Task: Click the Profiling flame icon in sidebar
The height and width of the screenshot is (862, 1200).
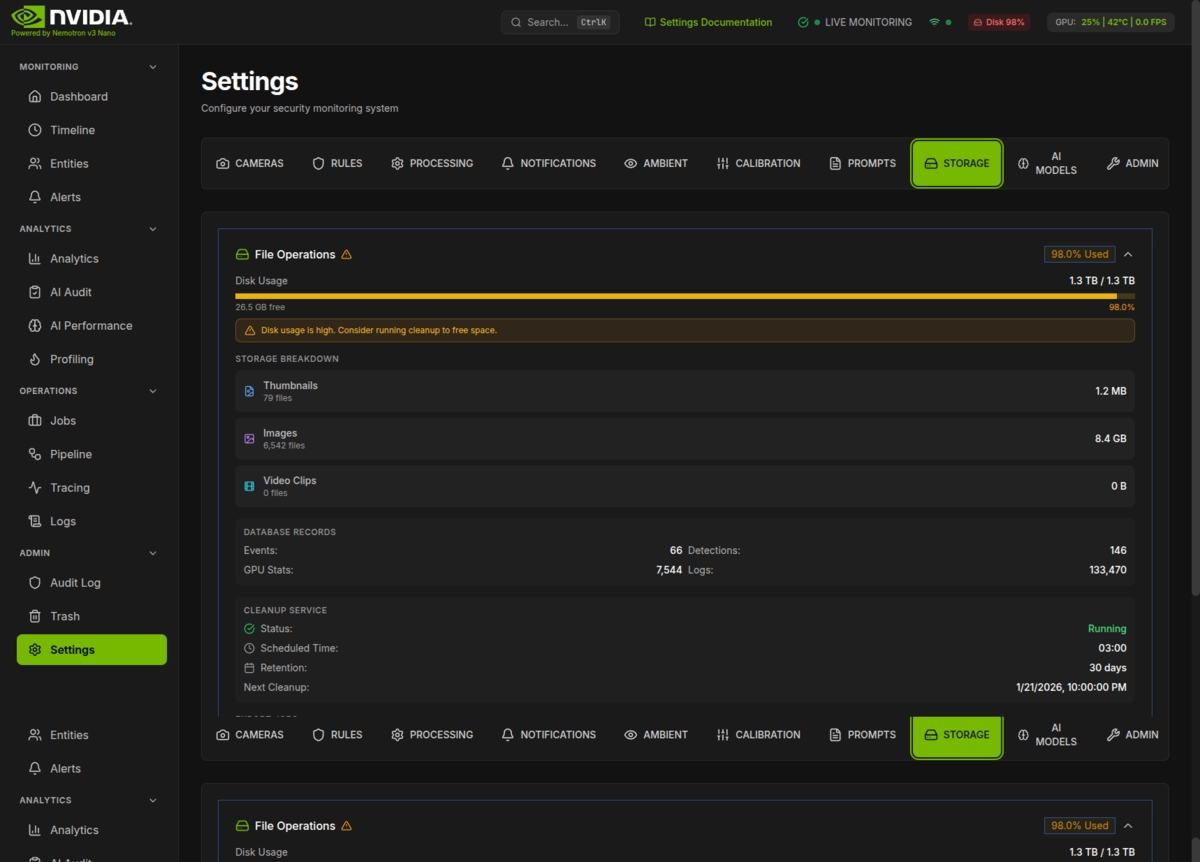Action: [x=35, y=359]
